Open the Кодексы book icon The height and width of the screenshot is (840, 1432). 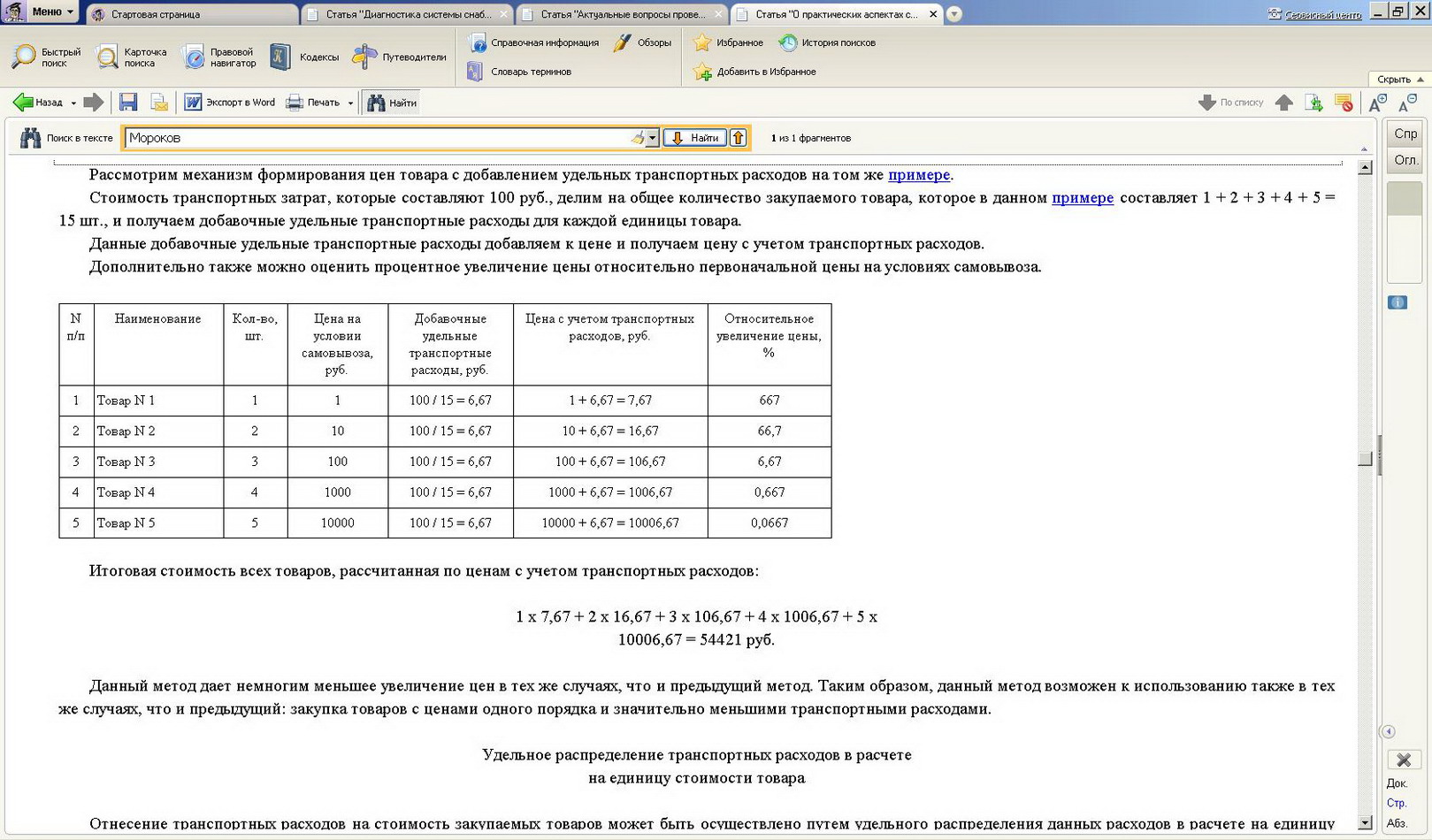point(280,57)
